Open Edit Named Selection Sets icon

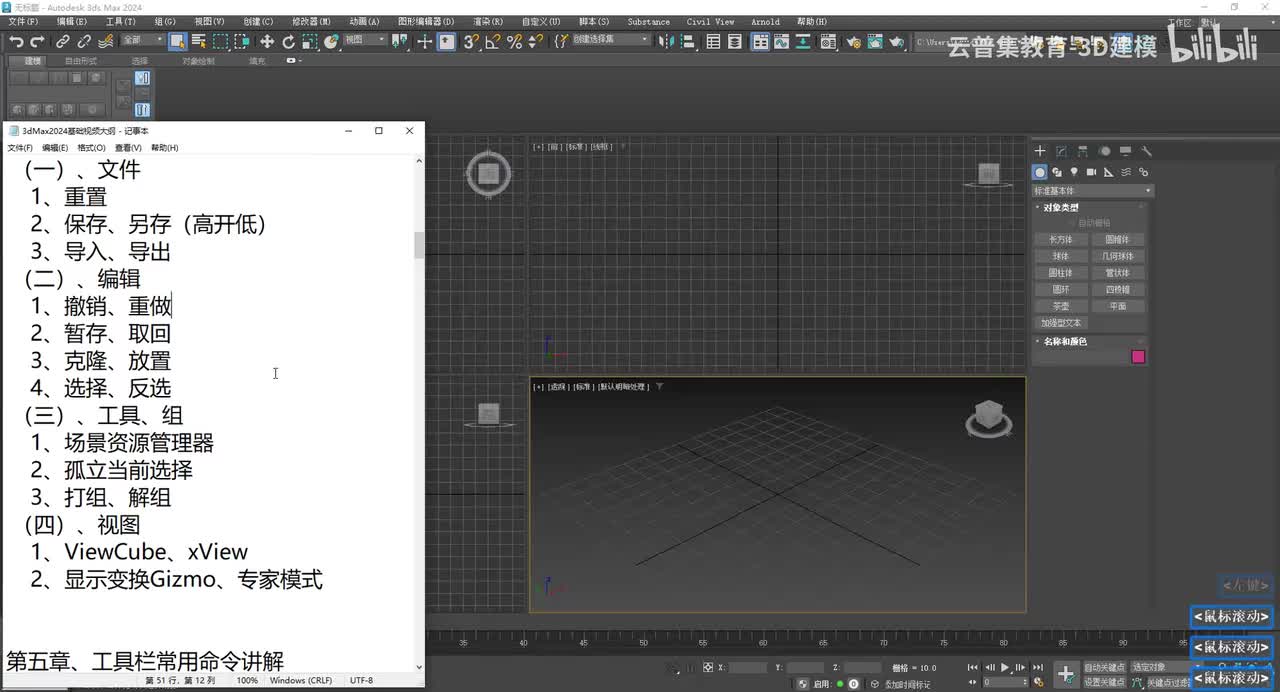point(561,41)
